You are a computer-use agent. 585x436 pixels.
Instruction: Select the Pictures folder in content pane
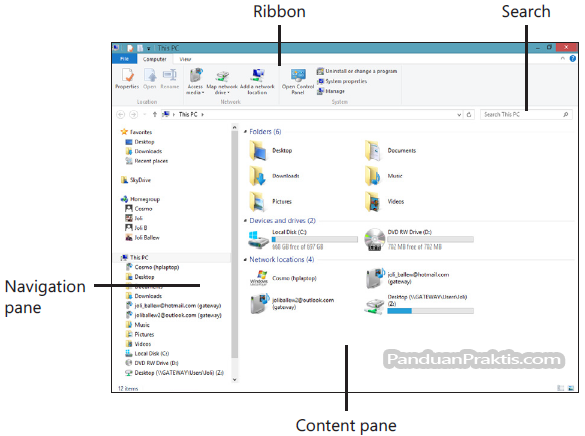click(270, 201)
